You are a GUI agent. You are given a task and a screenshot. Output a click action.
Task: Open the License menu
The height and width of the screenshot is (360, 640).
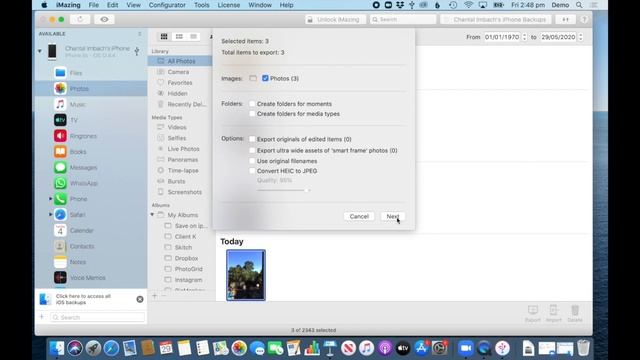(229, 5)
